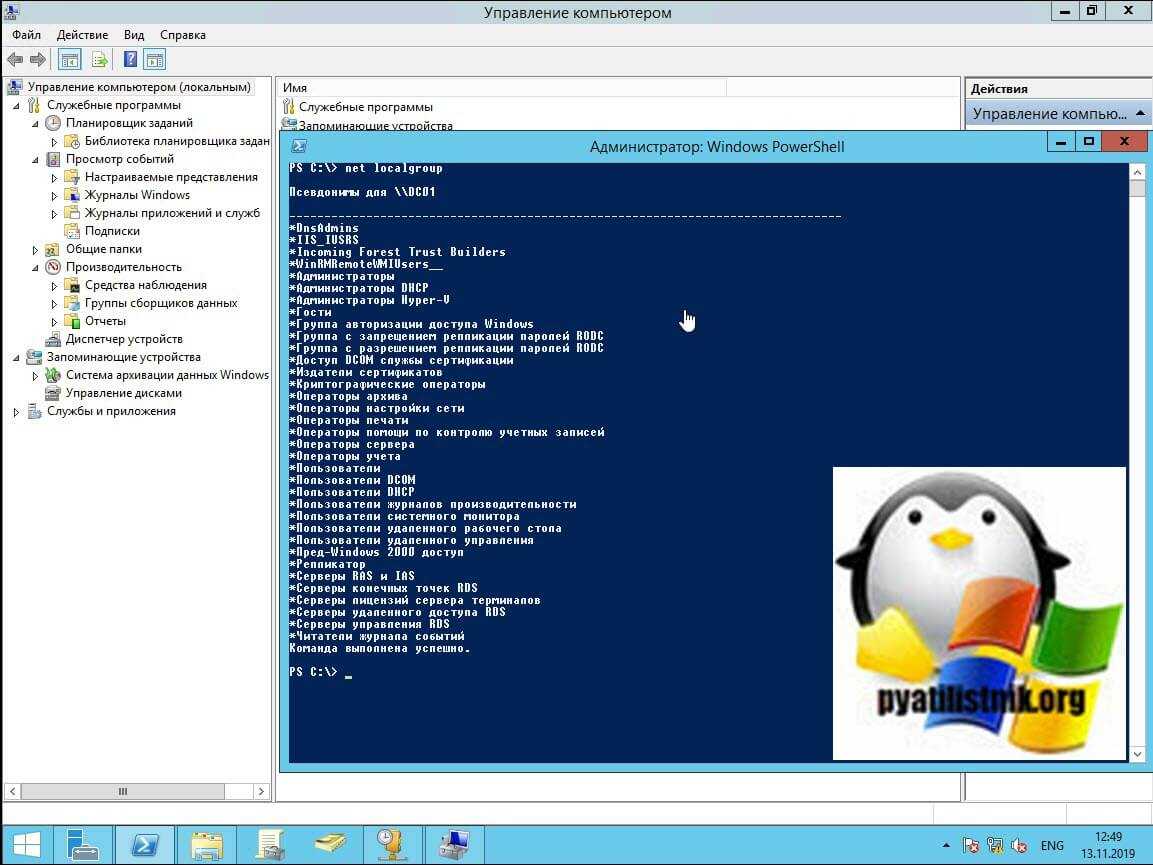
Task: Expand the Службы и приложения node
Action: tap(16, 412)
